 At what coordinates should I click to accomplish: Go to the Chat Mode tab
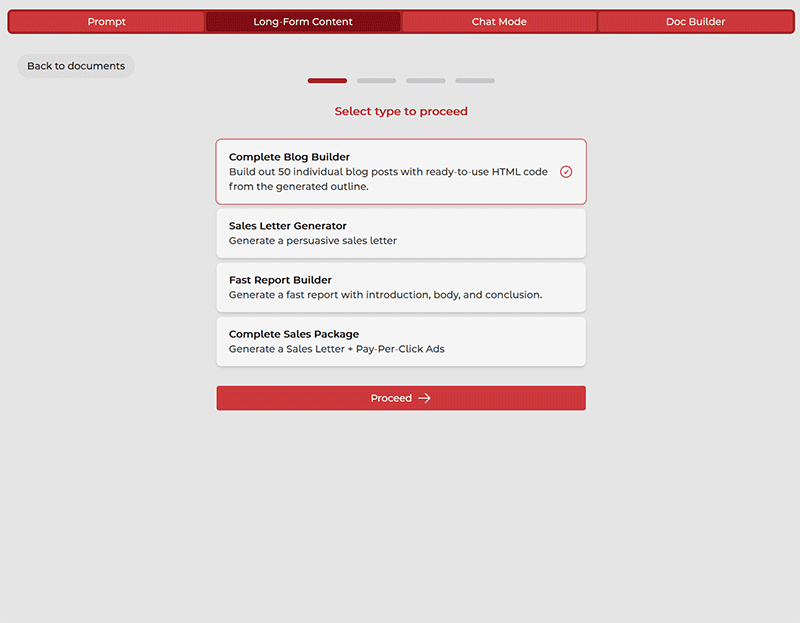pos(499,22)
